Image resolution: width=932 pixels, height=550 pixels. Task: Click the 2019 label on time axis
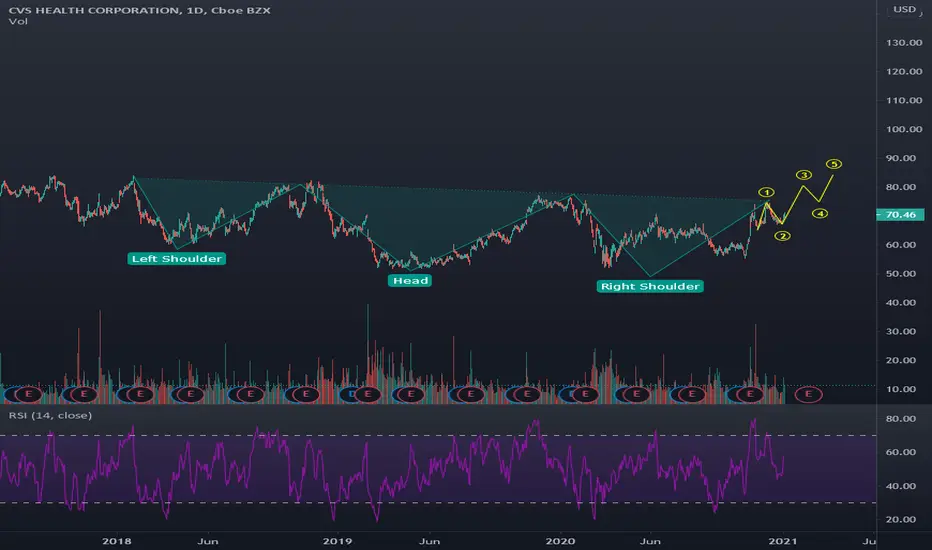coord(337,541)
